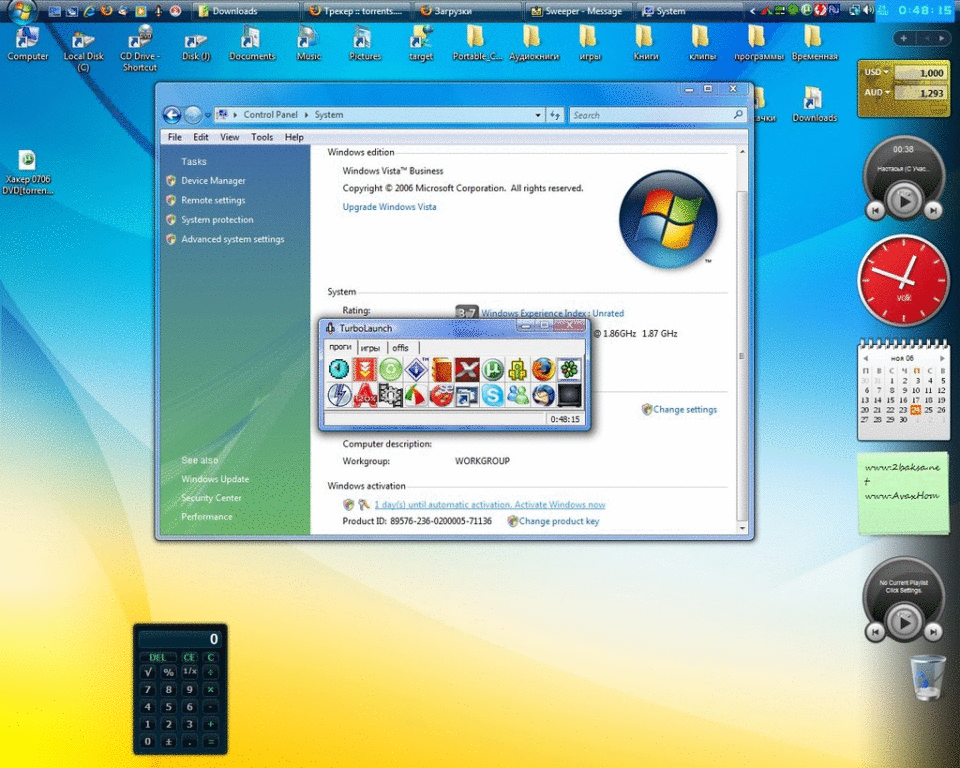Open Thunderbird icon in TurboLaunch

pyautogui.click(x=543, y=396)
